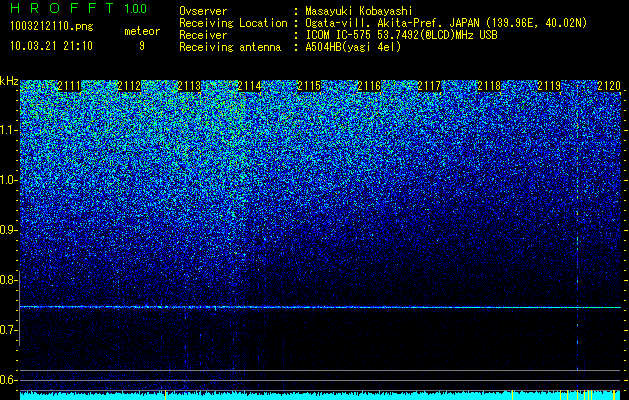Click the 2117 time marker

pyautogui.click(x=429, y=86)
